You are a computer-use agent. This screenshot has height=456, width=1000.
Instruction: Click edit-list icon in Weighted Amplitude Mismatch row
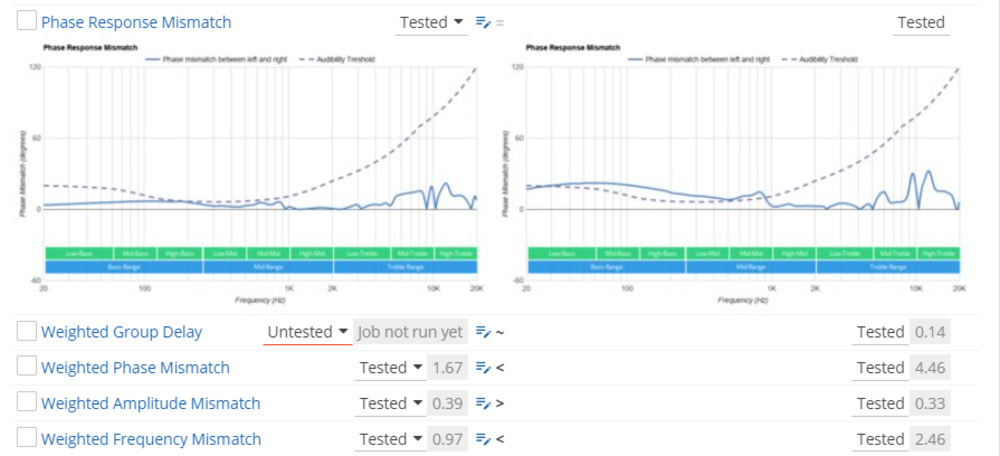(483, 404)
